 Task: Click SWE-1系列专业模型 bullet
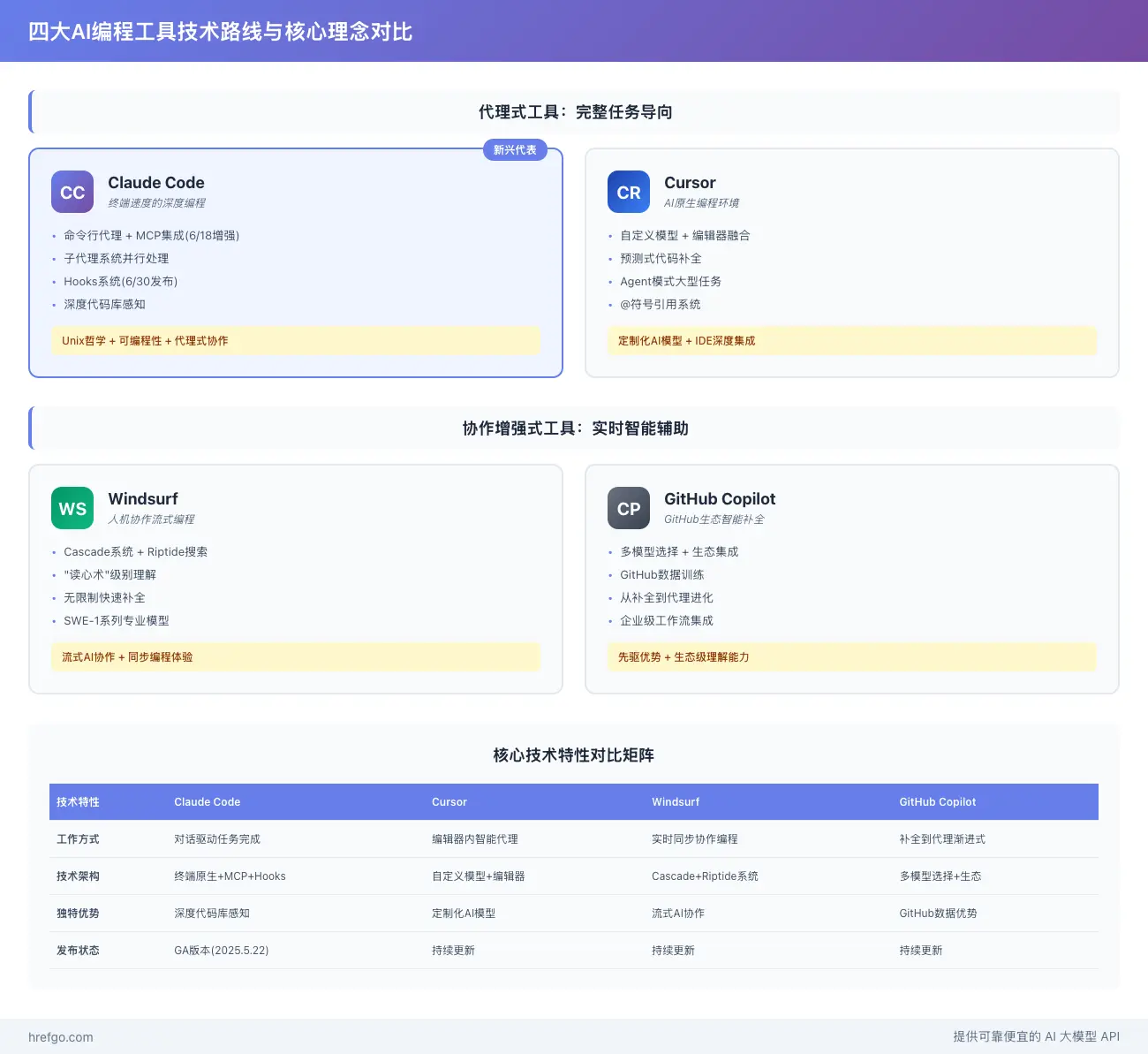click(x=117, y=620)
